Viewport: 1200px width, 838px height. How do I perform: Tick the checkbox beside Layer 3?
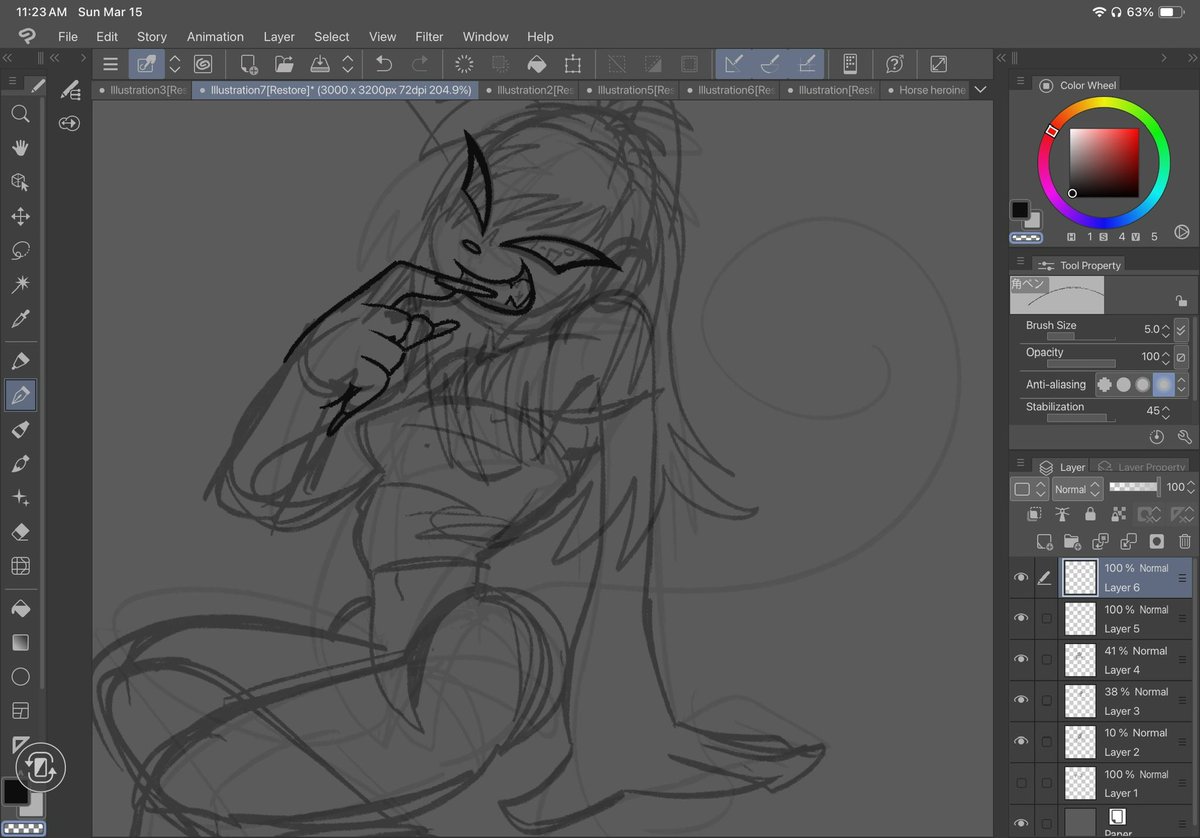(1047, 700)
